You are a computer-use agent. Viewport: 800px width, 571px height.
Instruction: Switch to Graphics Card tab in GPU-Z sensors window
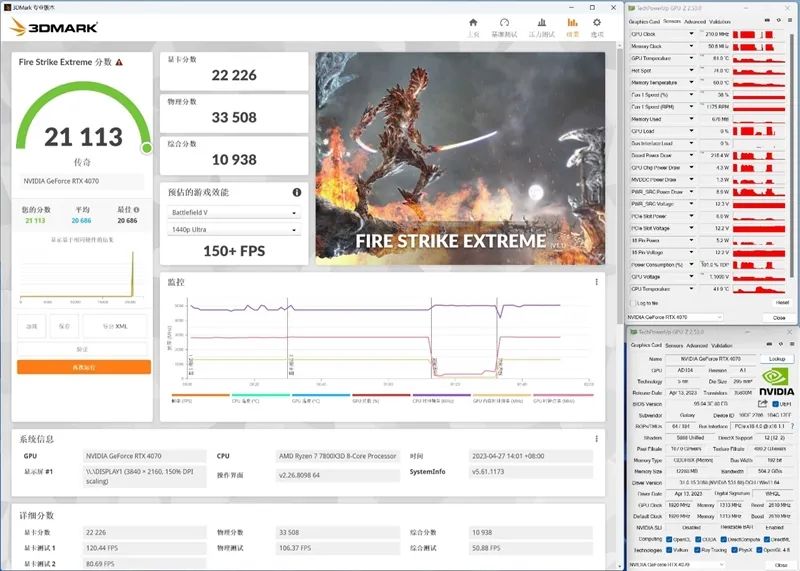pyautogui.click(x=644, y=21)
